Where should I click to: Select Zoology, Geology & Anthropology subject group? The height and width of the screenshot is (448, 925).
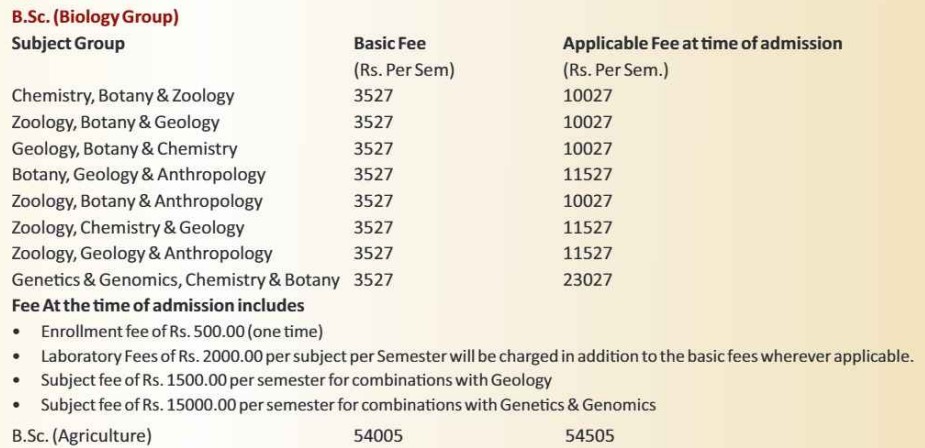pyautogui.click(x=142, y=254)
